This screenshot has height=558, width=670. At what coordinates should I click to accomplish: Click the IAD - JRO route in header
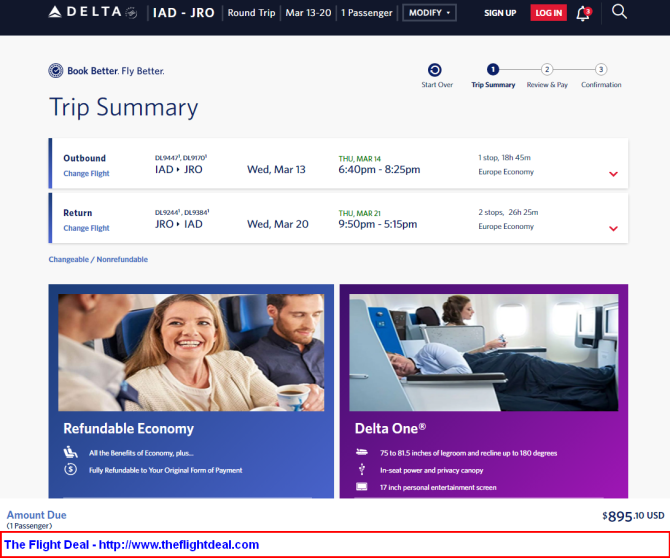(184, 13)
